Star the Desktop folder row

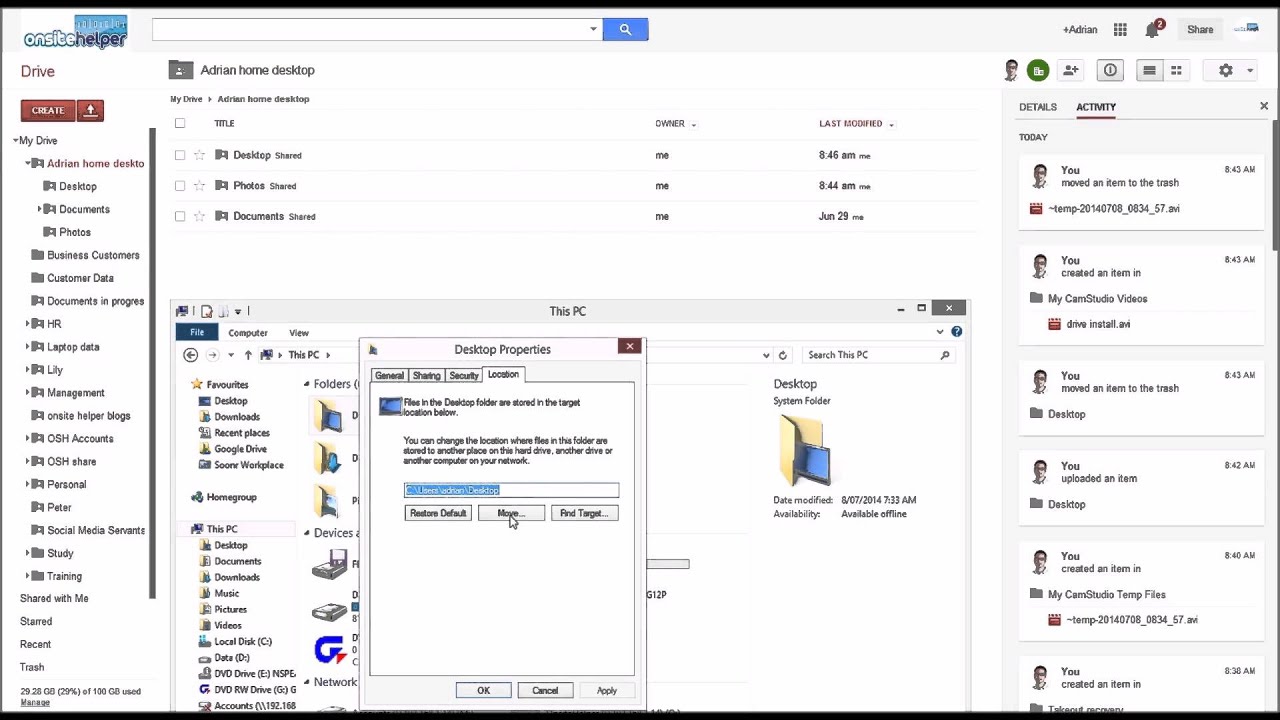(x=199, y=155)
